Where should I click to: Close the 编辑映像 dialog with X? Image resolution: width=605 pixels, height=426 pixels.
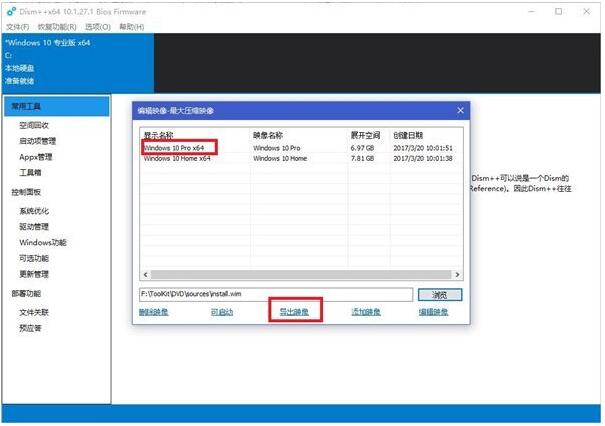pos(460,110)
